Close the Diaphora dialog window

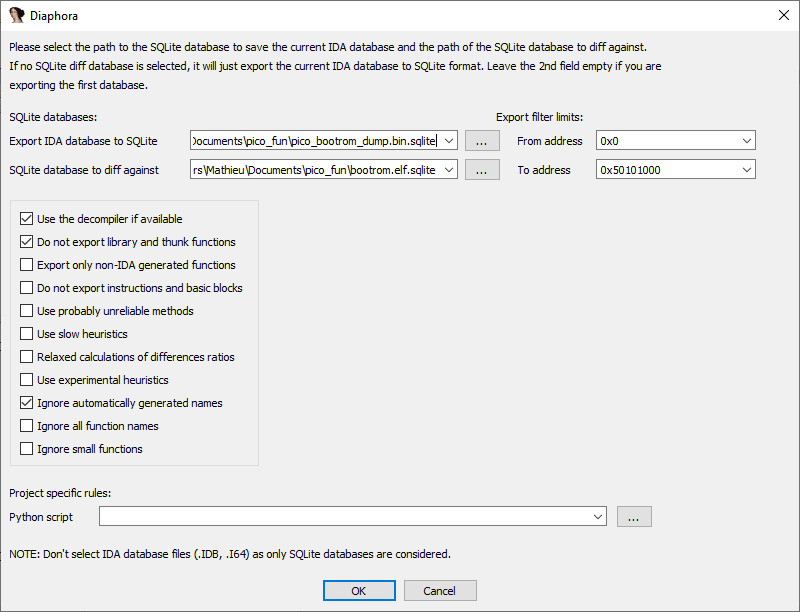coord(781,16)
